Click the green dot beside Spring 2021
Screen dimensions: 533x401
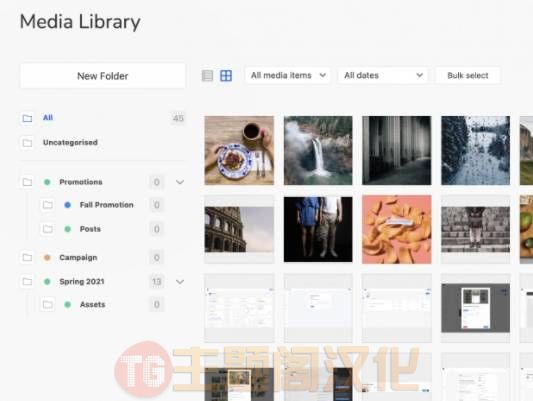(47, 282)
